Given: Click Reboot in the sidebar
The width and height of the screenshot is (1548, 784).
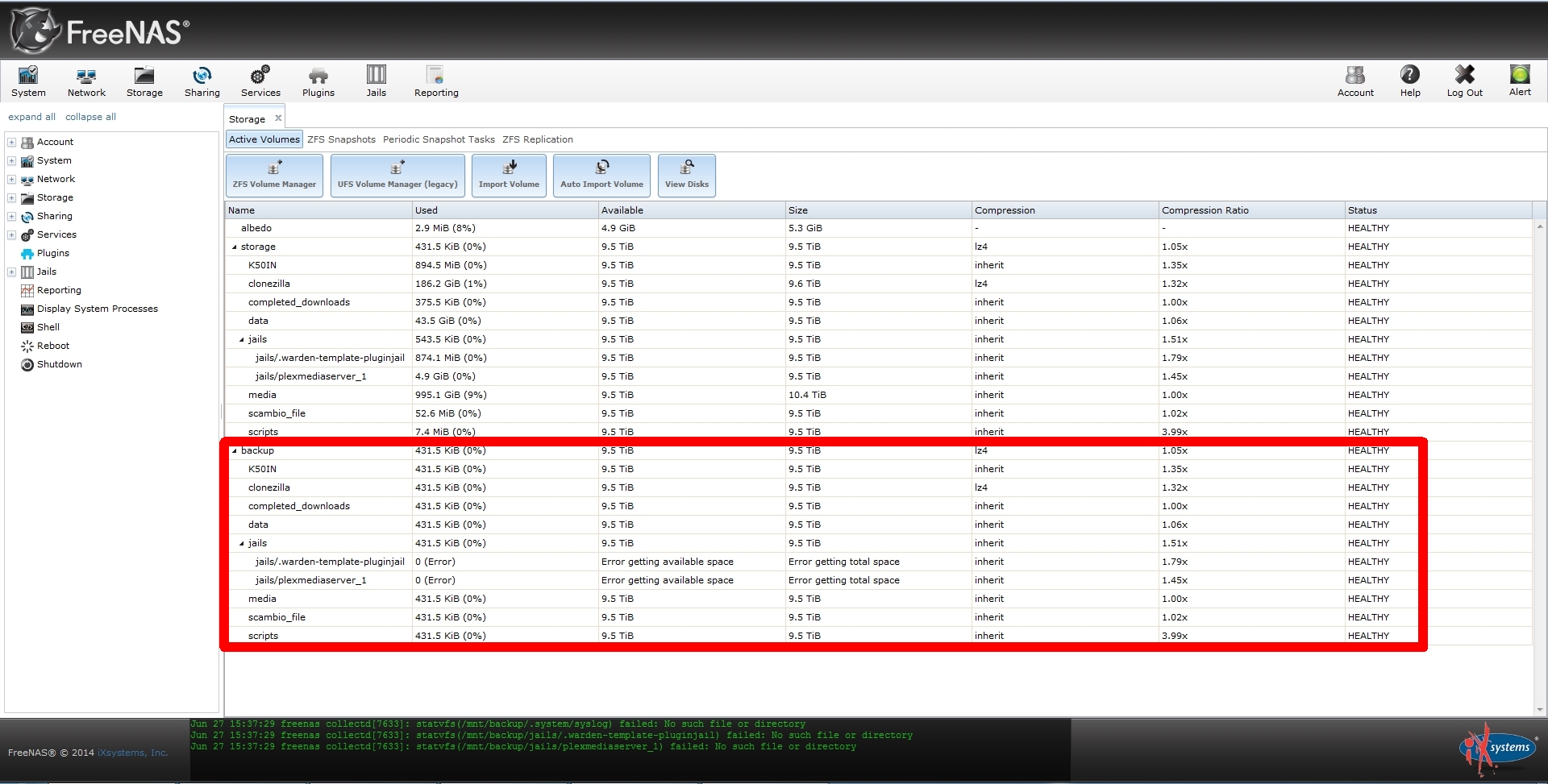Looking at the screenshot, I should pos(53,346).
